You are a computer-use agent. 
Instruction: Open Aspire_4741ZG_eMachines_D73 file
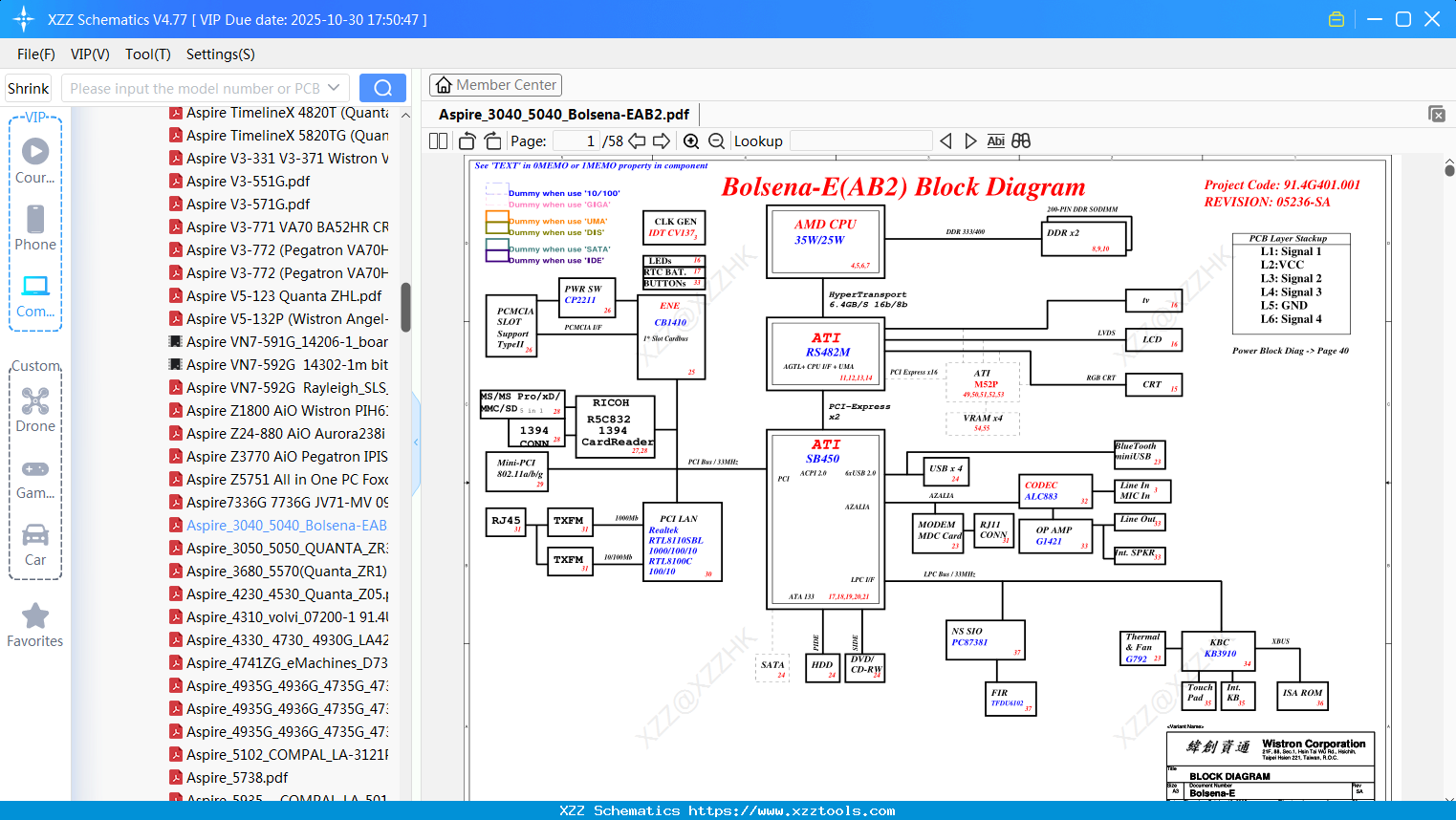[x=279, y=663]
